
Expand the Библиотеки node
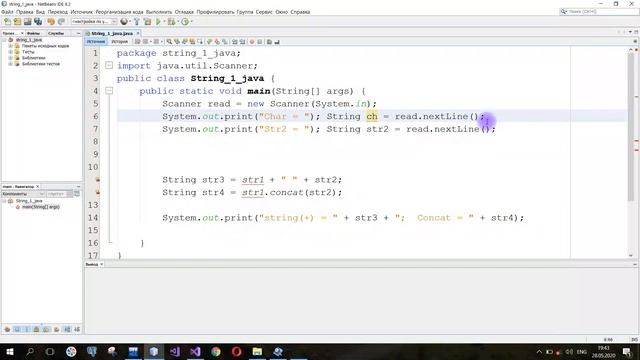(x=11, y=58)
